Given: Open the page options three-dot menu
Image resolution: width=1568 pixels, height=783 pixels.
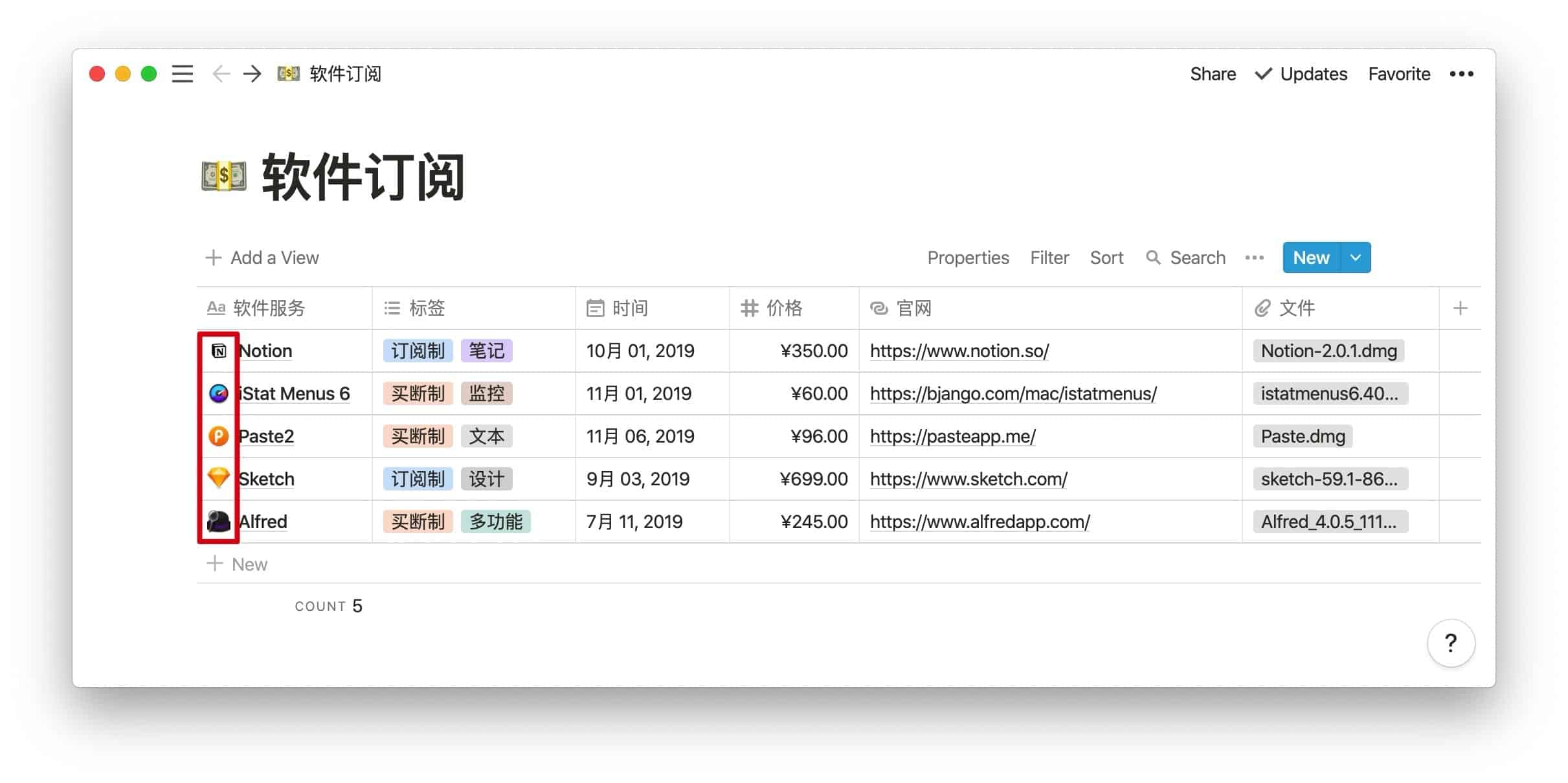Looking at the screenshot, I should (x=1462, y=74).
